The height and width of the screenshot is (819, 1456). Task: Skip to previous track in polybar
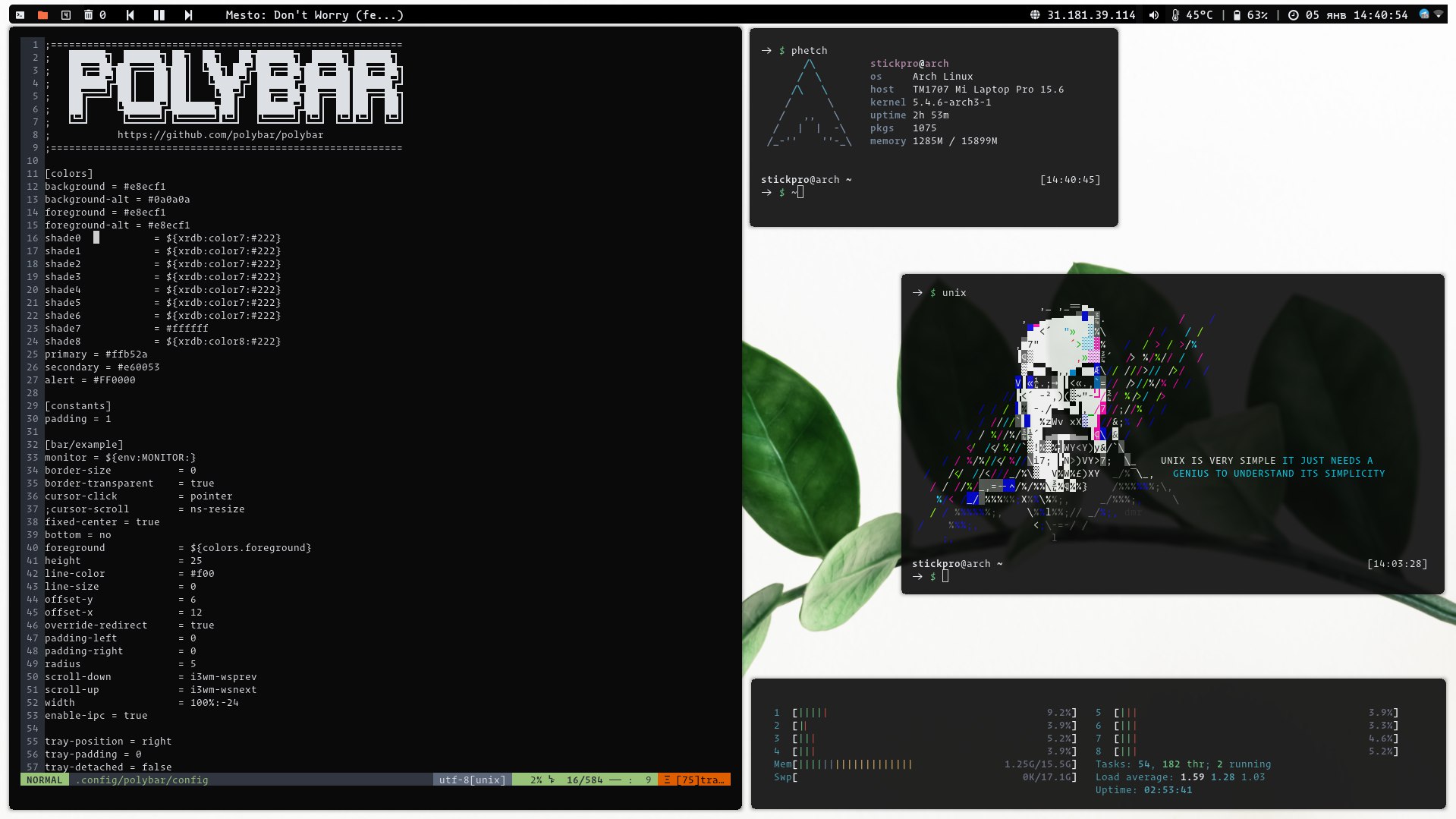tap(131, 14)
